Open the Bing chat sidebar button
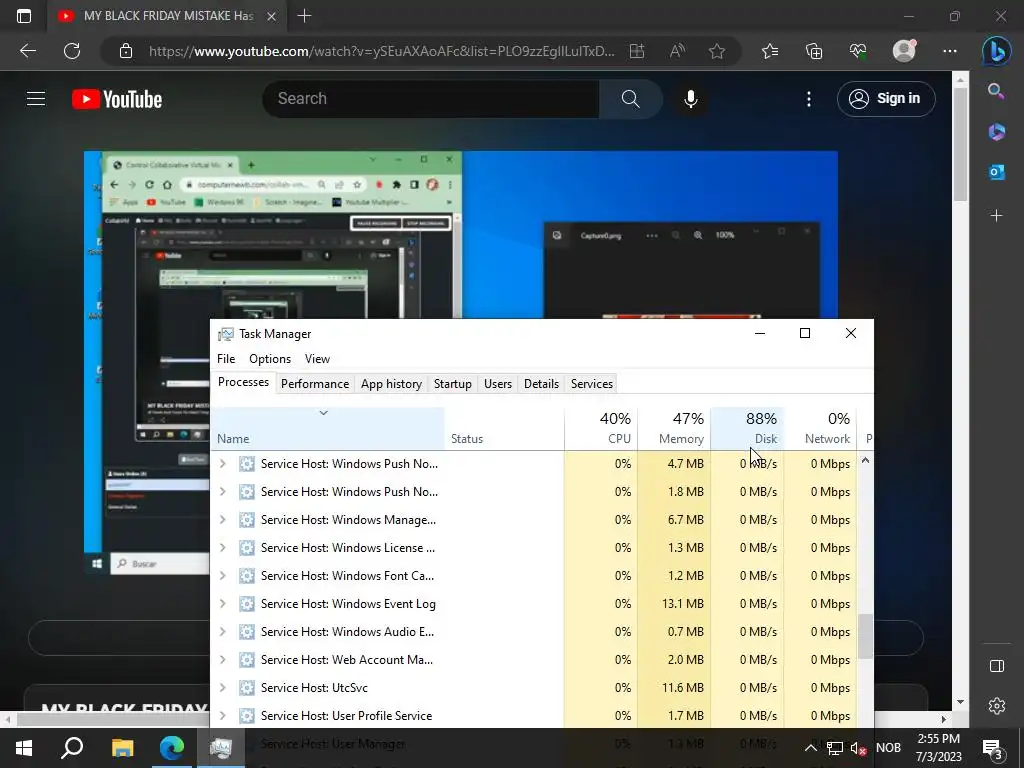Image resolution: width=1024 pixels, height=768 pixels. tap(996, 52)
